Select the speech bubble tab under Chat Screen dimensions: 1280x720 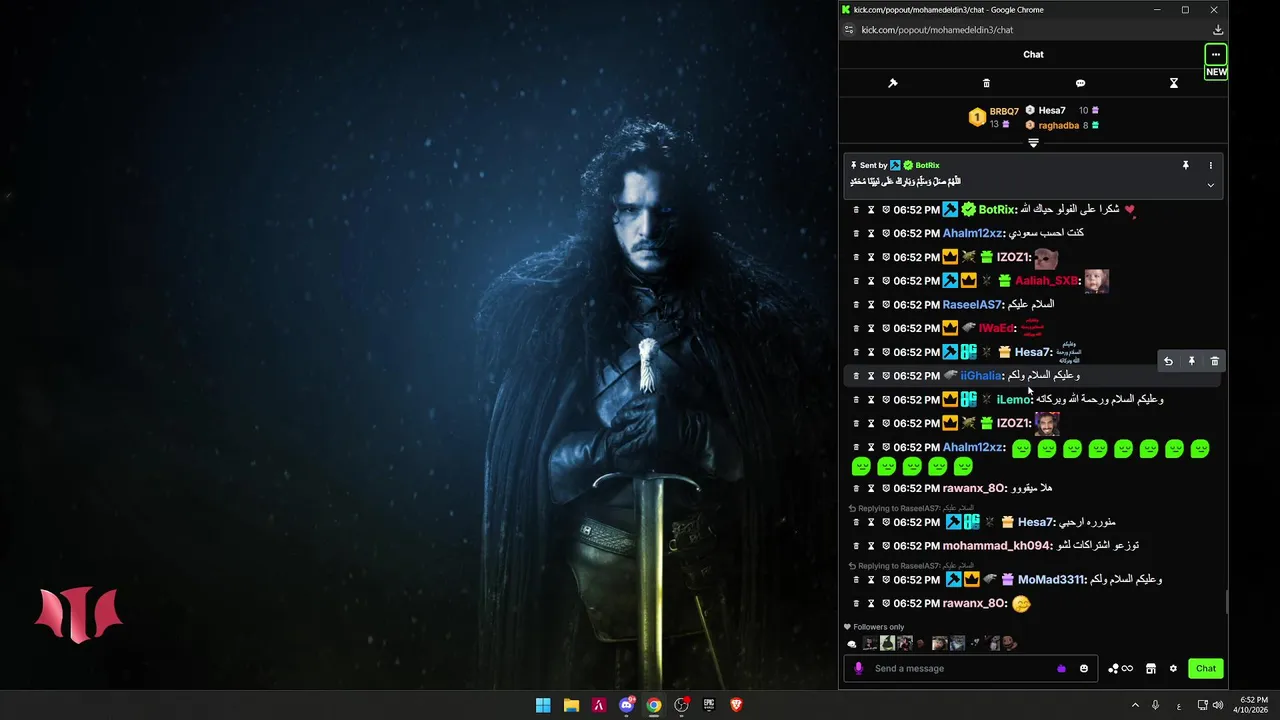click(1080, 83)
